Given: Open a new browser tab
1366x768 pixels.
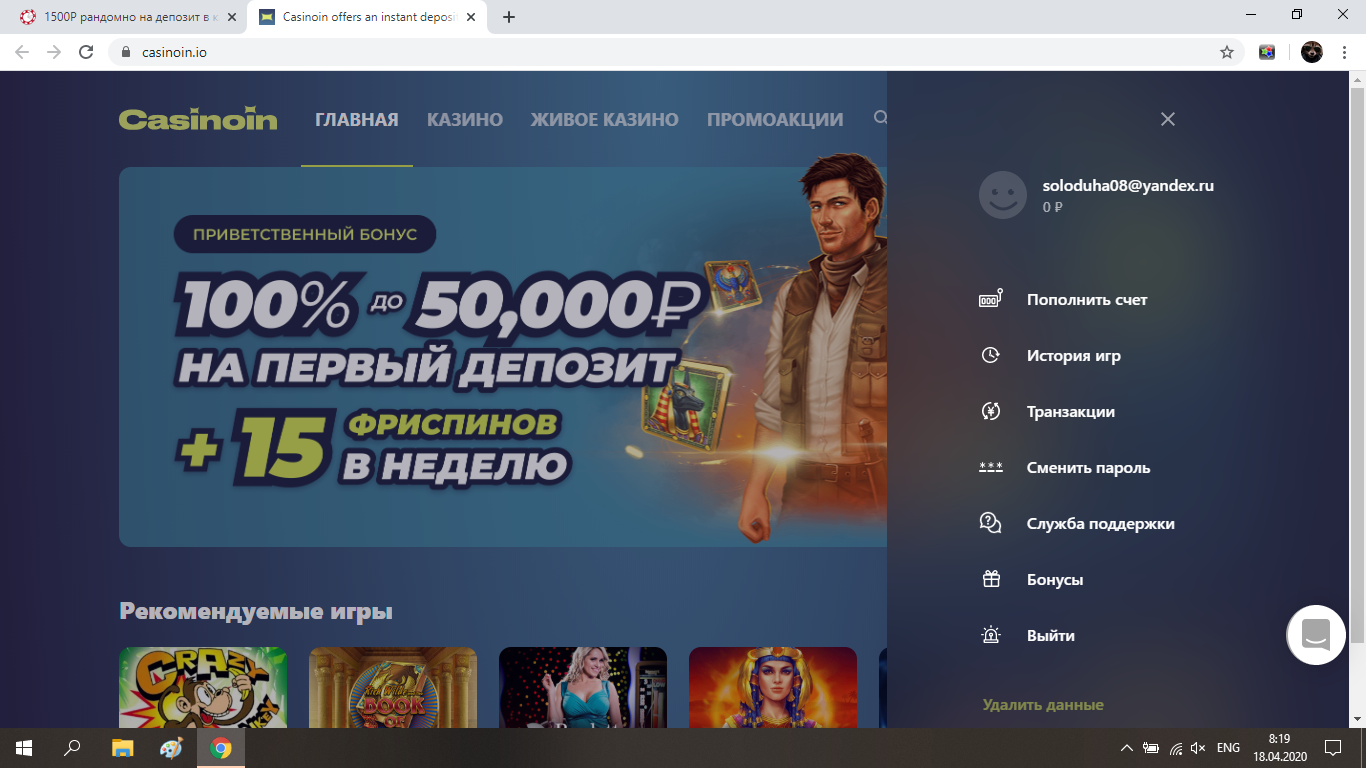Looking at the screenshot, I should coord(509,17).
